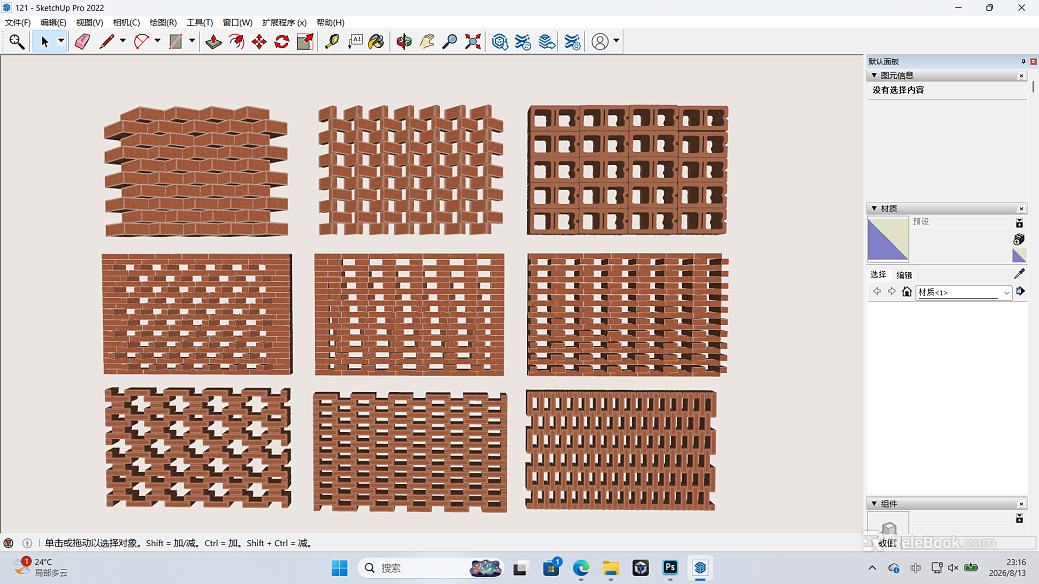Open the Line tool dropdown arrow
The width and height of the screenshot is (1039, 584).
(x=123, y=42)
